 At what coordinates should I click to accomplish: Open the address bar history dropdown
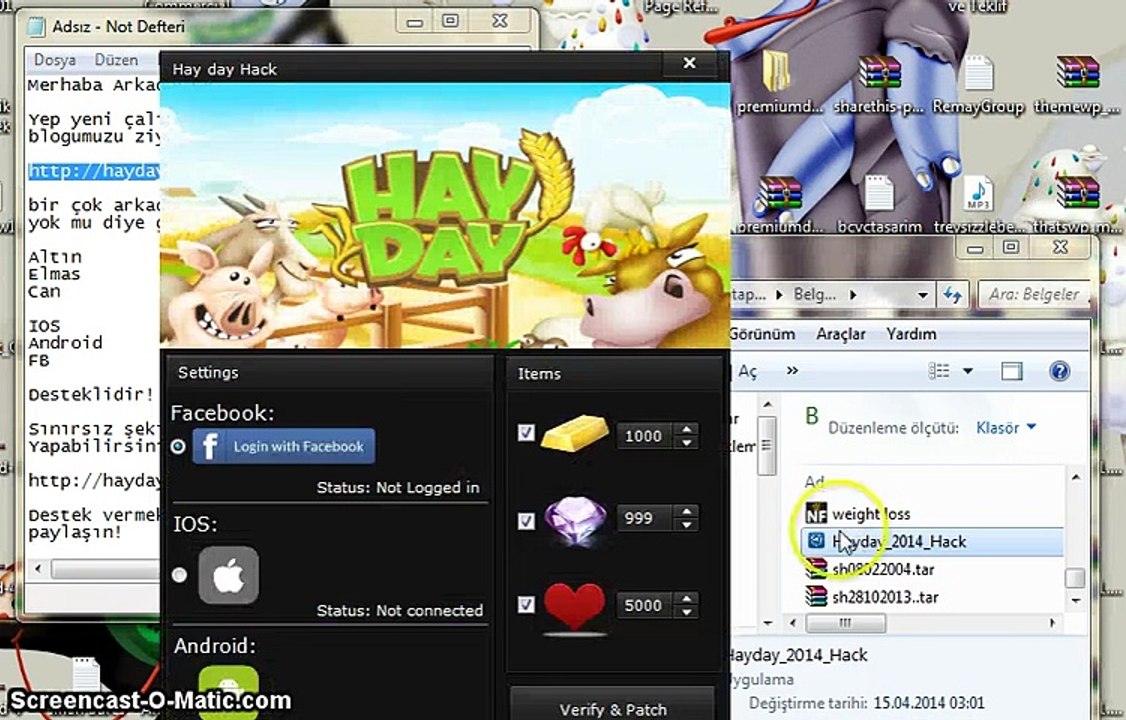[922, 295]
